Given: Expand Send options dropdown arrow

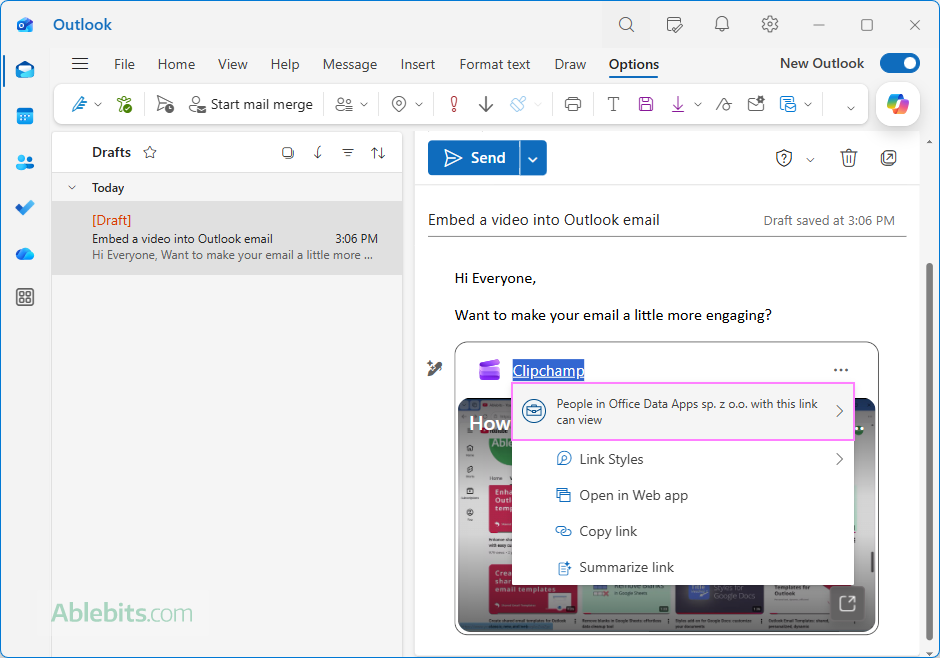Looking at the screenshot, I should click(x=533, y=158).
